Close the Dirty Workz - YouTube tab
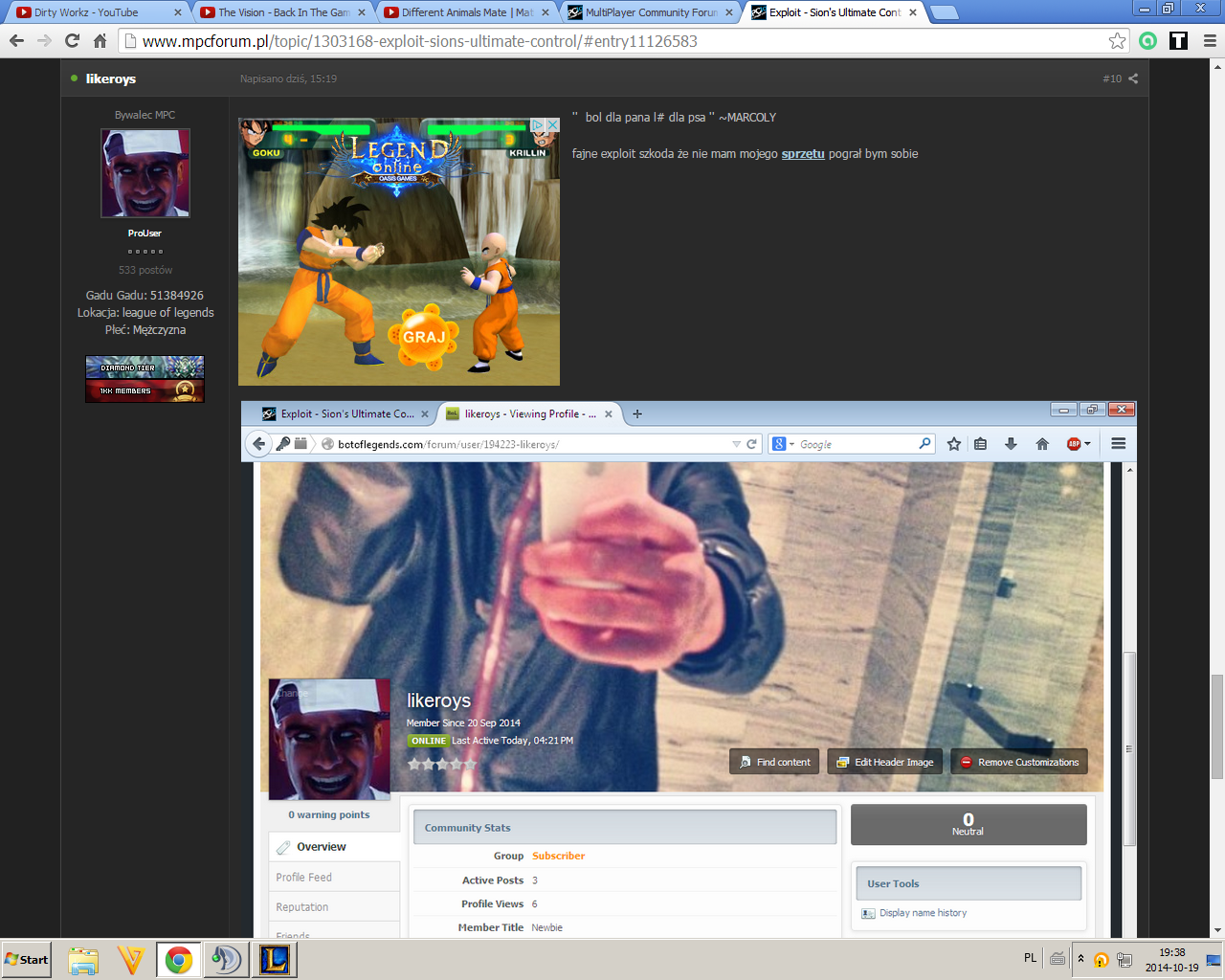1225x980 pixels. point(178,12)
